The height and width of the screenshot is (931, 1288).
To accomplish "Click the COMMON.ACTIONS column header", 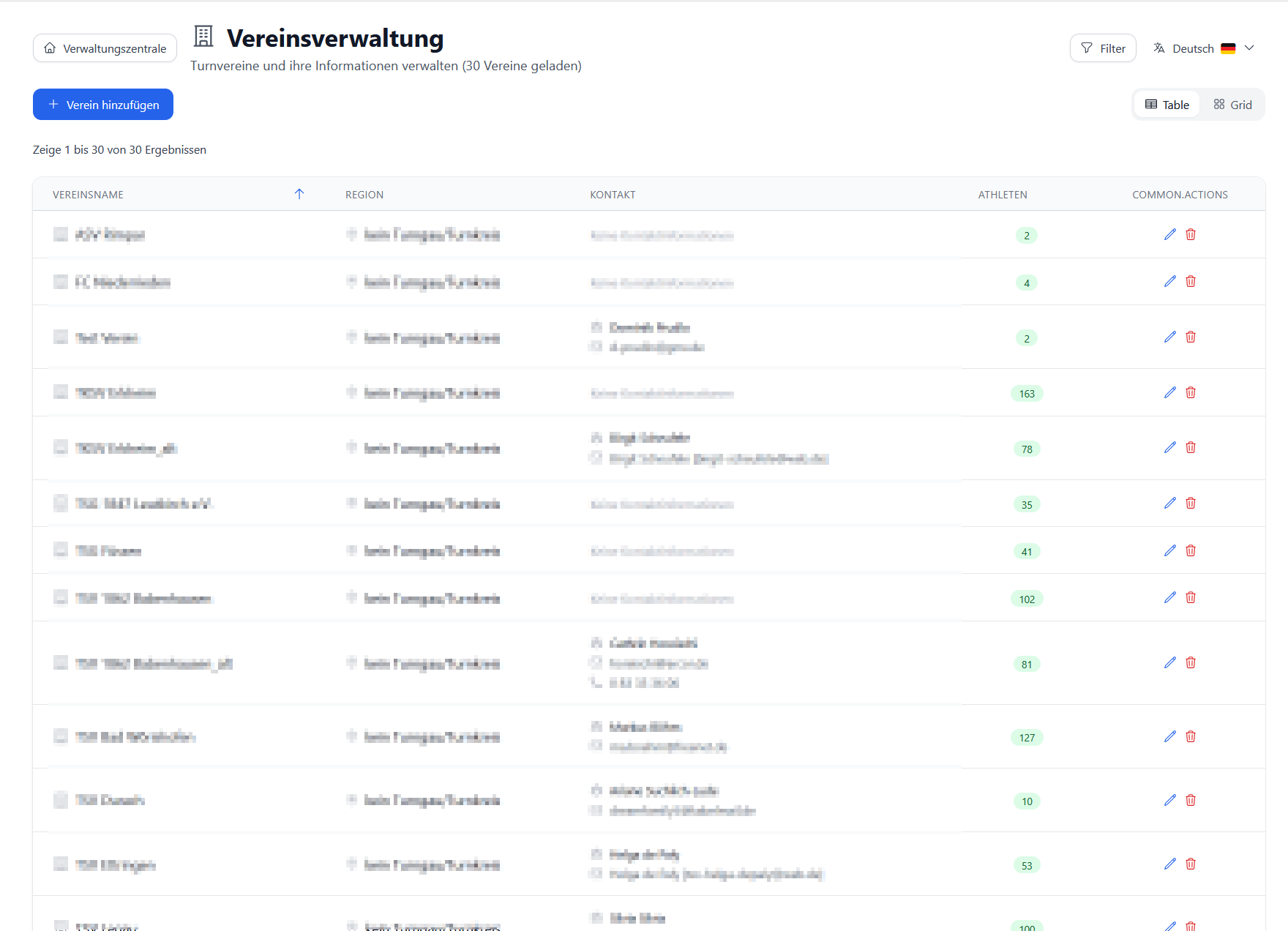I will pos(1180,195).
